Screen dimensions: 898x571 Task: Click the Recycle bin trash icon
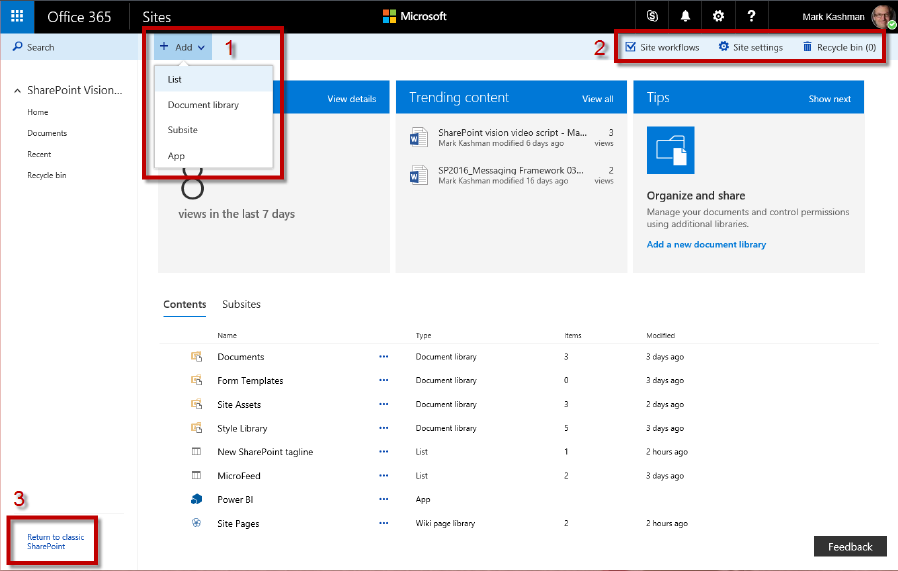click(x=807, y=46)
